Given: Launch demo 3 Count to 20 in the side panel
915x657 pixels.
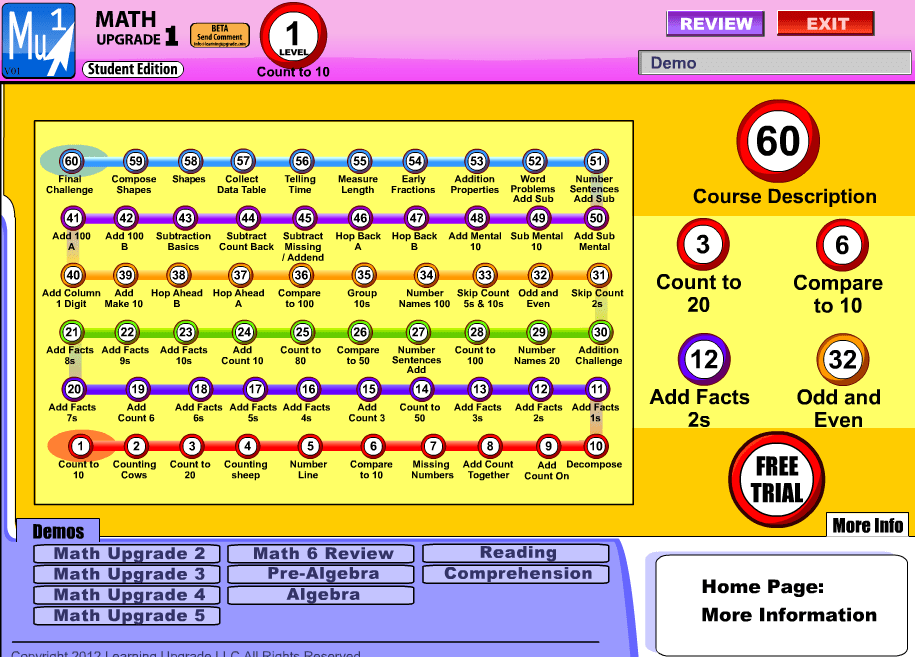Looking at the screenshot, I should [x=703, y=245].
